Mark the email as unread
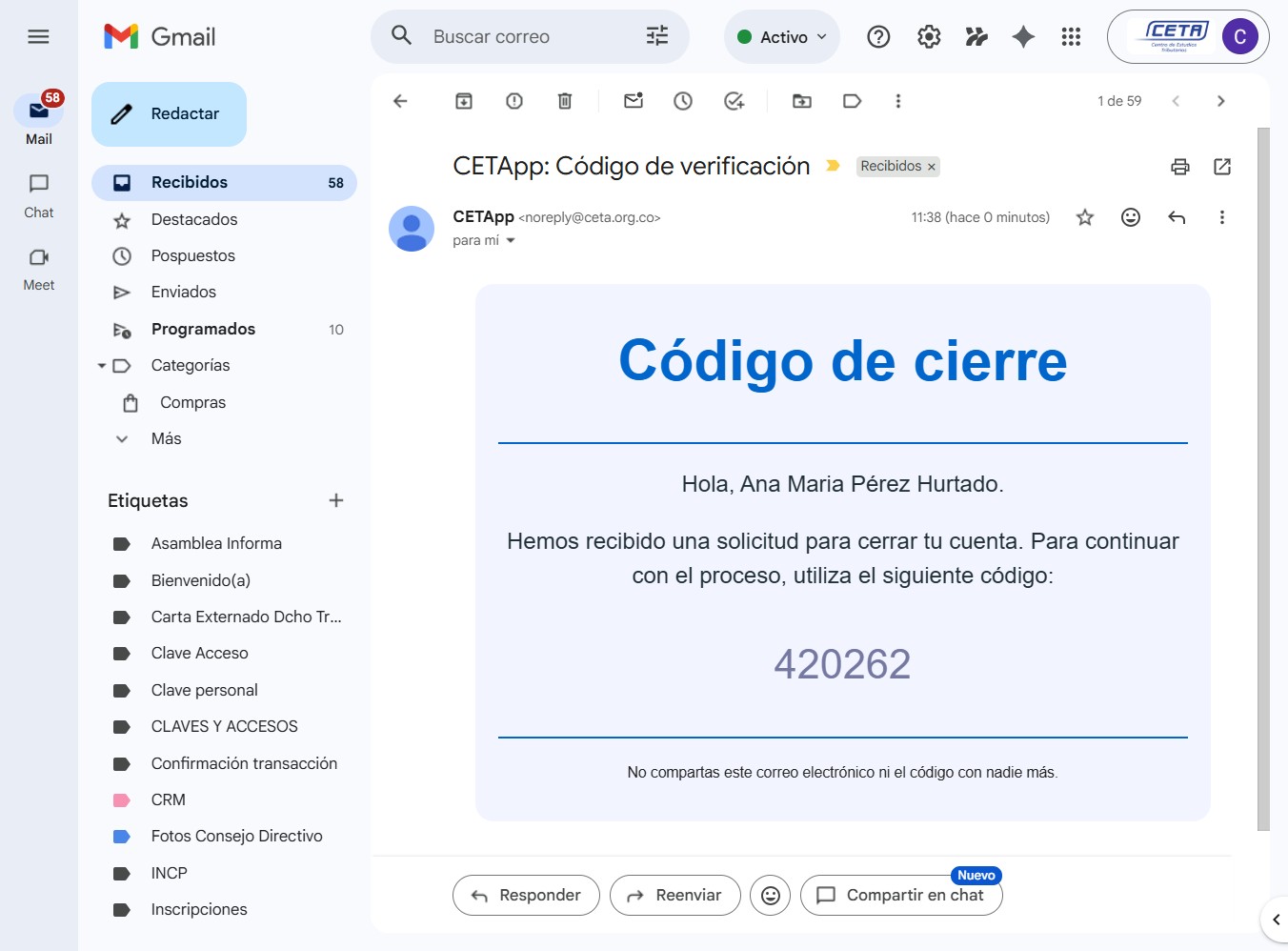The height and width of the screenshot is (951, 1288). (x=634, y=101)
